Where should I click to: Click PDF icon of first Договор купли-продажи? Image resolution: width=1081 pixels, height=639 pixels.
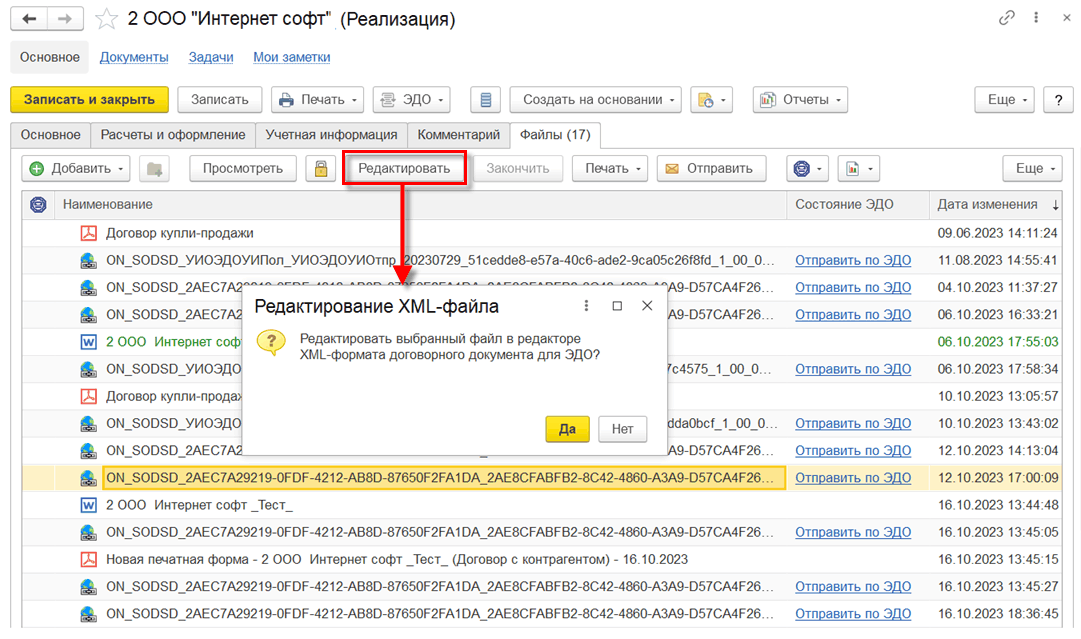point(88,233)
